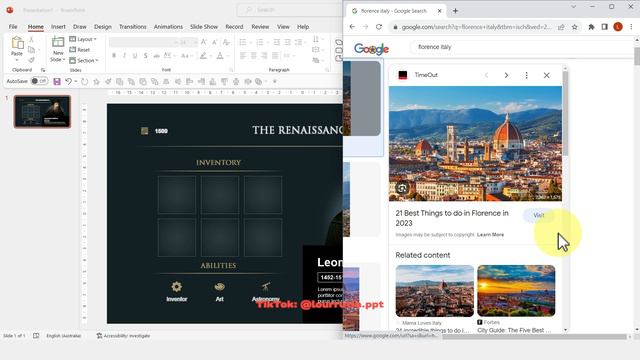Image resolution: width=640 pixels, height=360 pixels.
Task: Center text in Paragraph group
Action: [253, 56]
